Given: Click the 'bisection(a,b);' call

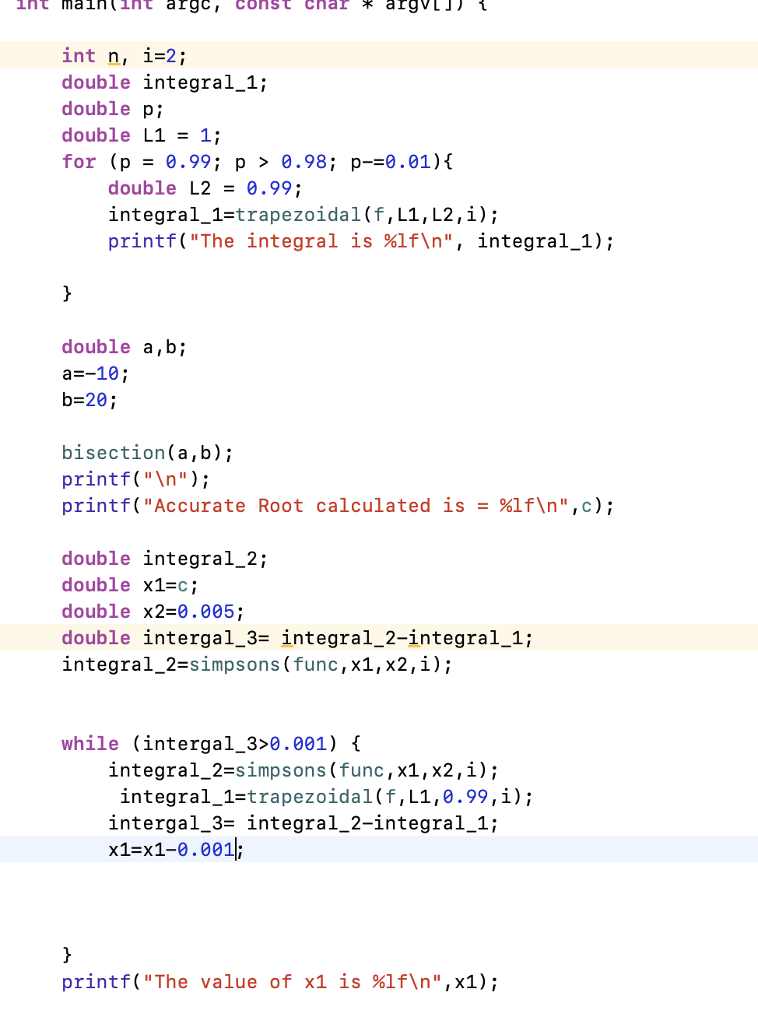Looking at the screenshot, I should point(148,453).
